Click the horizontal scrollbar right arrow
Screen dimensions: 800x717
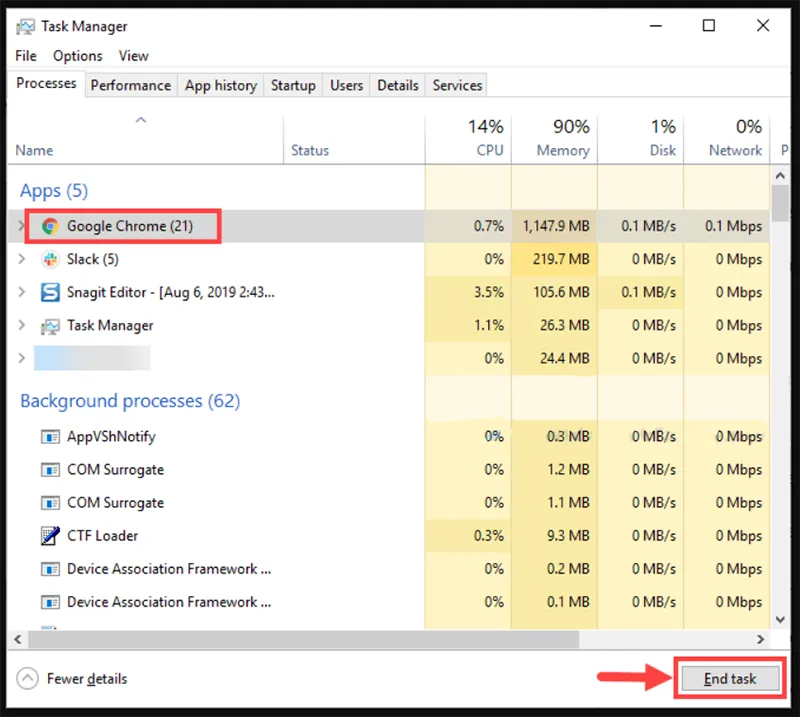(x=761, y=638)
